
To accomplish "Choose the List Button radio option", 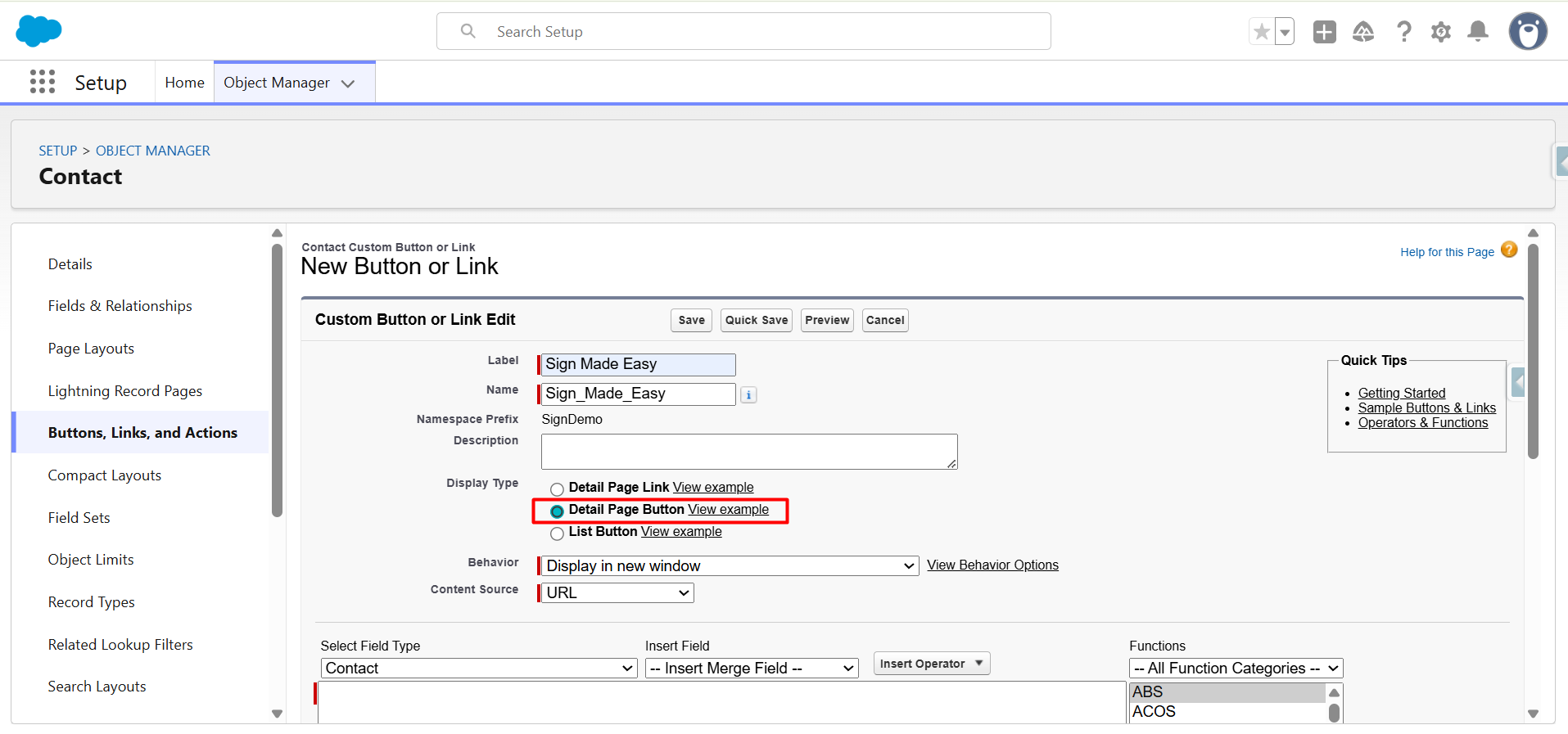I will point(557,534).
